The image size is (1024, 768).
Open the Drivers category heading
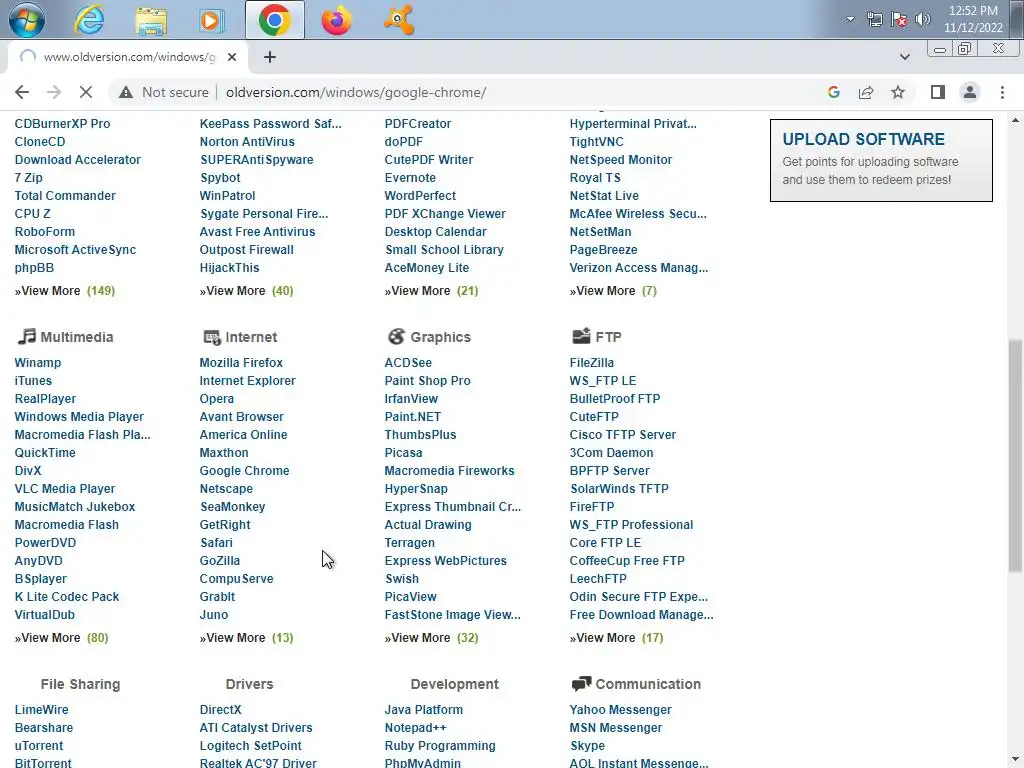point(249,684)
